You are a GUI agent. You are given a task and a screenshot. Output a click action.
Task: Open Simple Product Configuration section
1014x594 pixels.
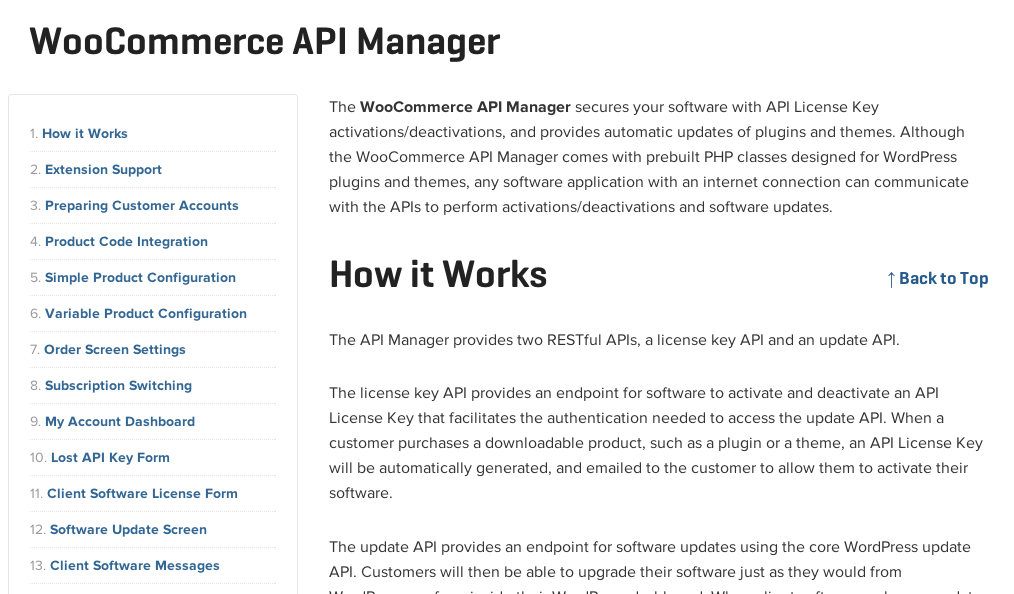coord(140,278)
